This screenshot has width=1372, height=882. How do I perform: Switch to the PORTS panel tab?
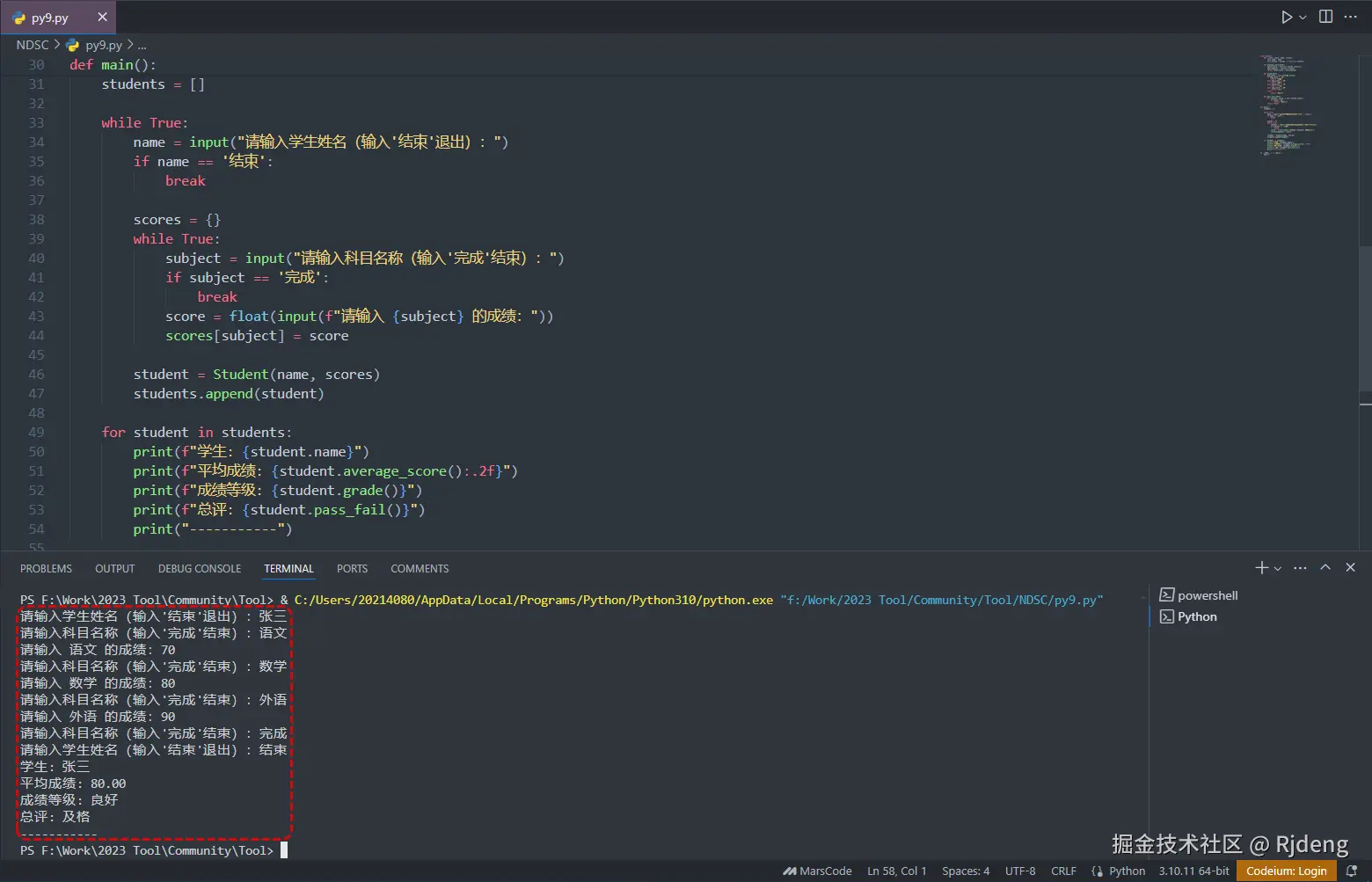(x=352, y=569)
